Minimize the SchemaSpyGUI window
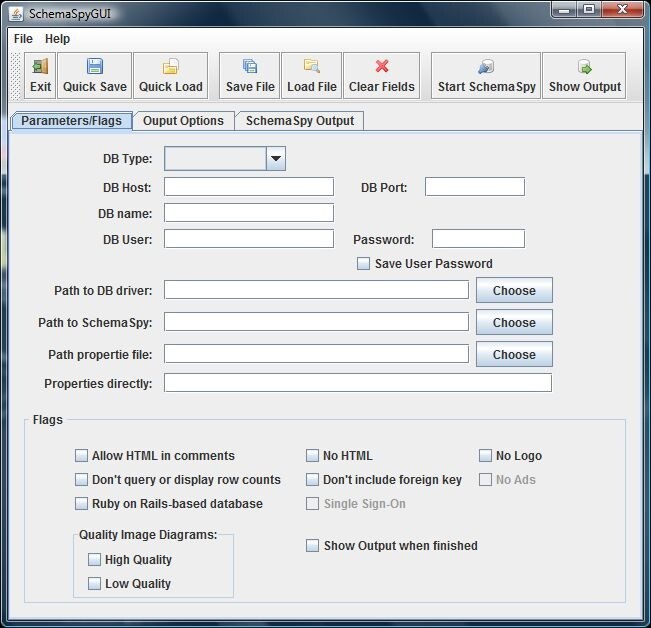Screen dimensions: 651x628 [x=564, y=10]
